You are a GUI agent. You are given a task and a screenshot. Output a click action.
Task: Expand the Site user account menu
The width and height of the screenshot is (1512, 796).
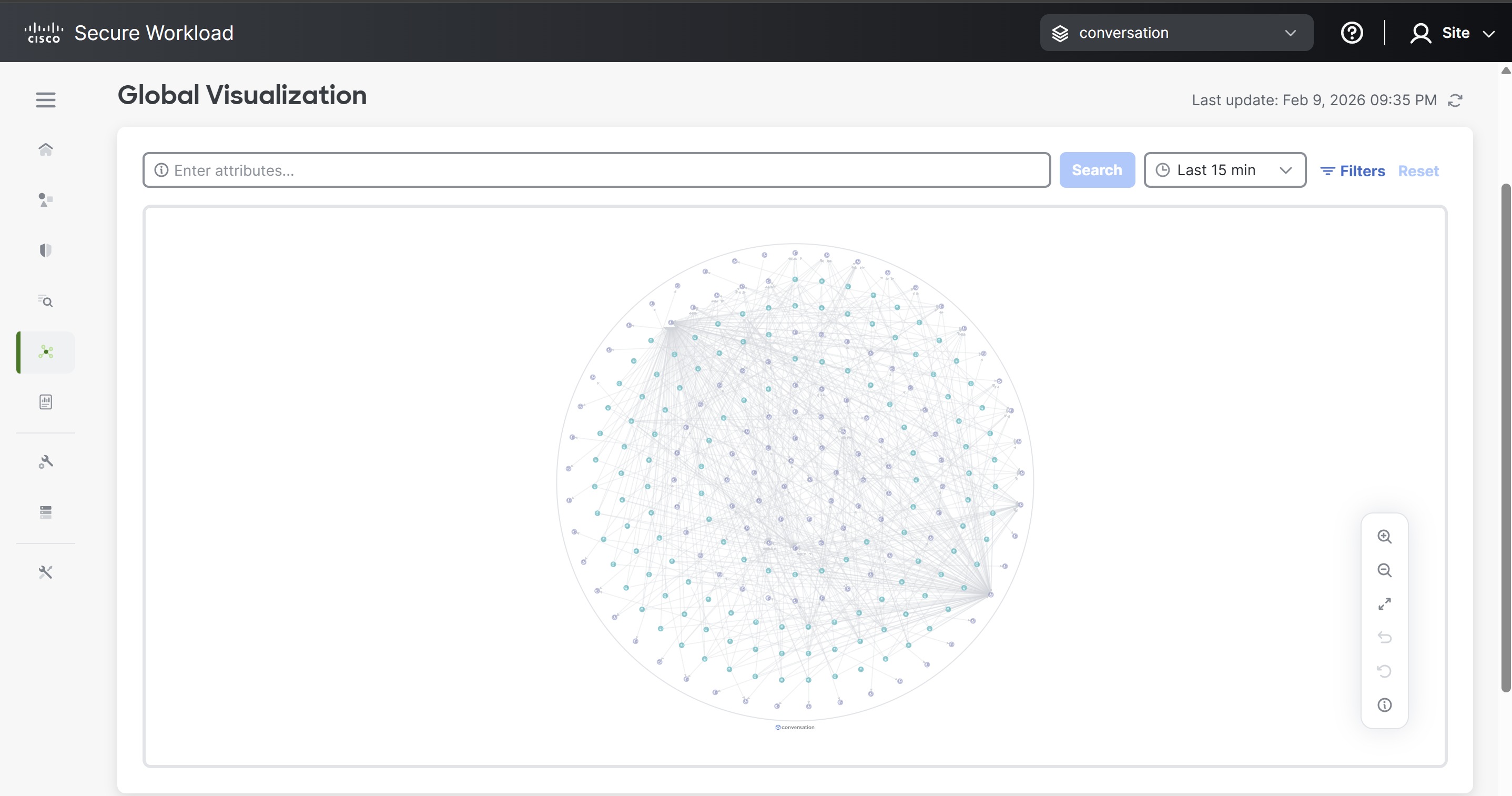pyautogui.click(x=1452, y=33)
